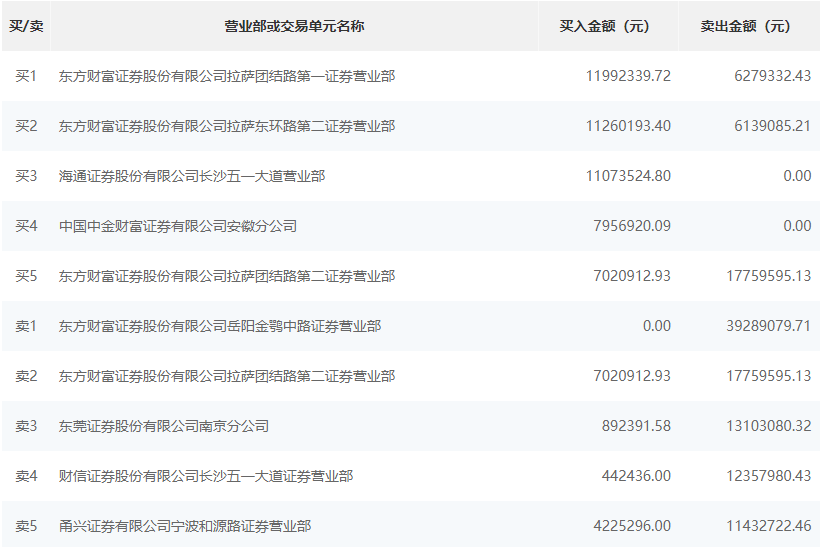Click sell amount 6139085.21
Image resolution: width=823 pixels, height=547 pixels.
[773, 126]
